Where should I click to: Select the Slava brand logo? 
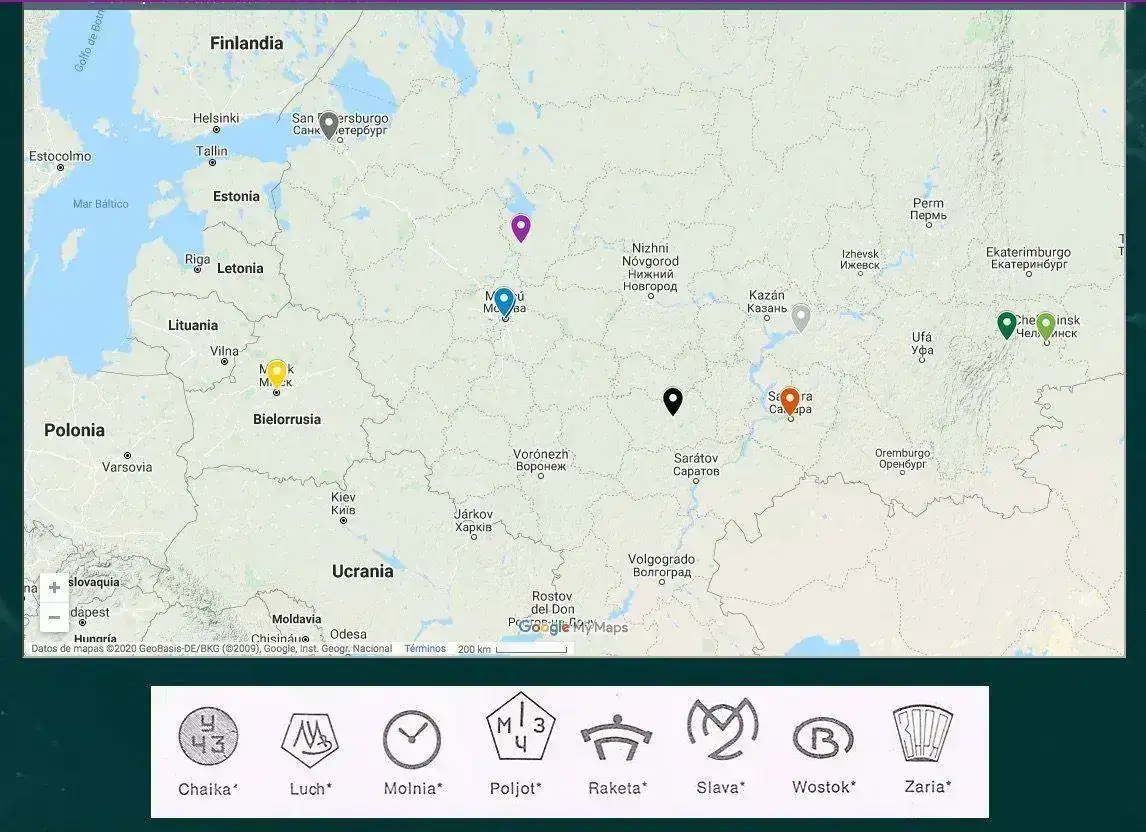pyautogui.click(x=722, y=732)
